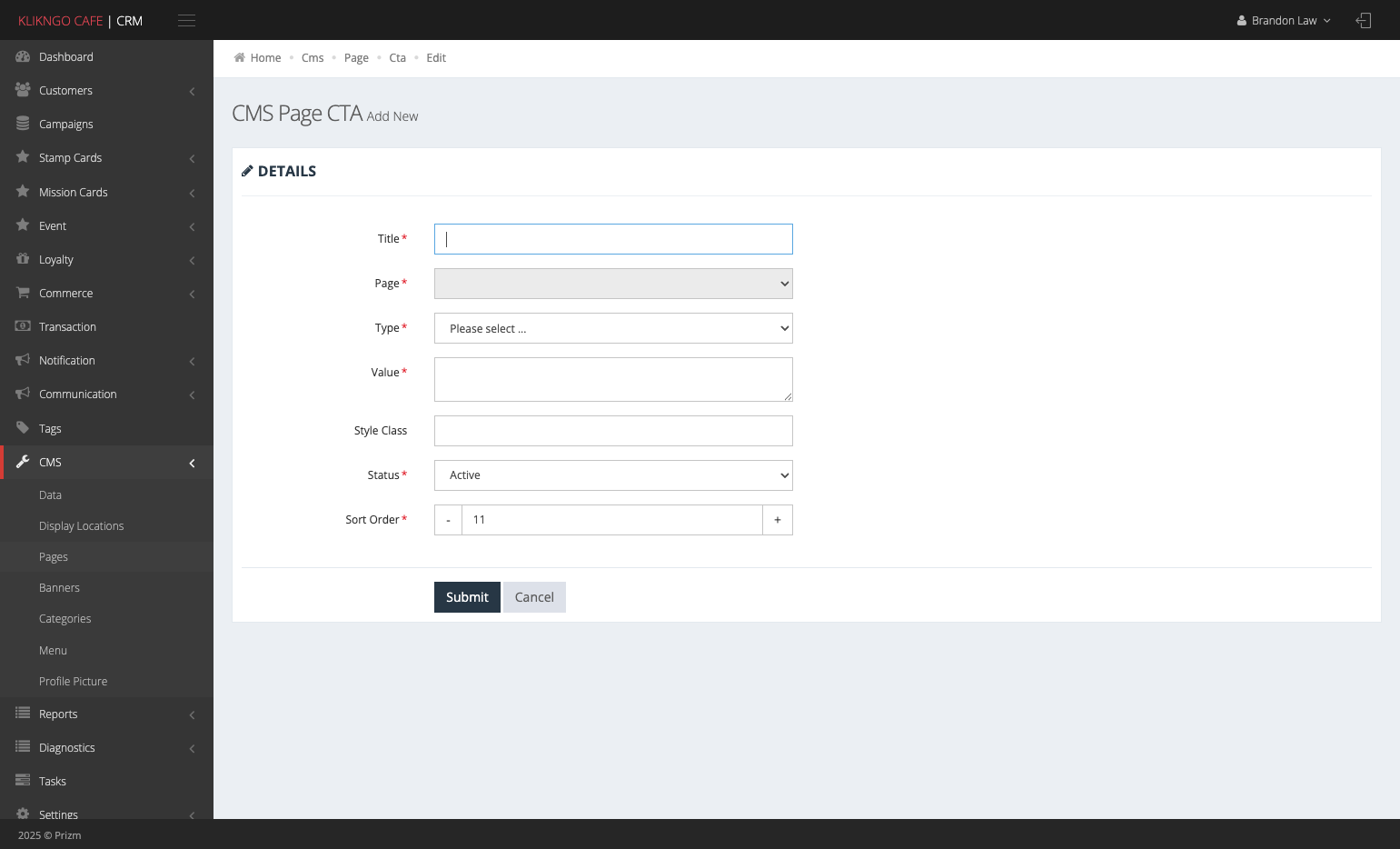
Task: Open the Type dropdown
Action: pyautogui.click(x=613, y=328)
